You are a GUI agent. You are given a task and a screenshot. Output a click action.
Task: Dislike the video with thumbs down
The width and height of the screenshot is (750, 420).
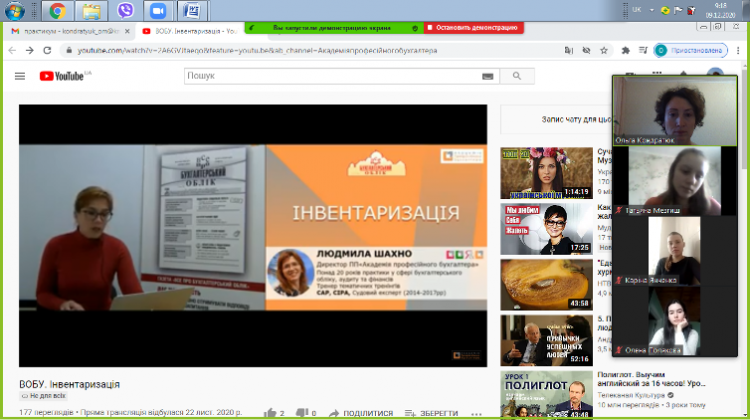[302, 412]
